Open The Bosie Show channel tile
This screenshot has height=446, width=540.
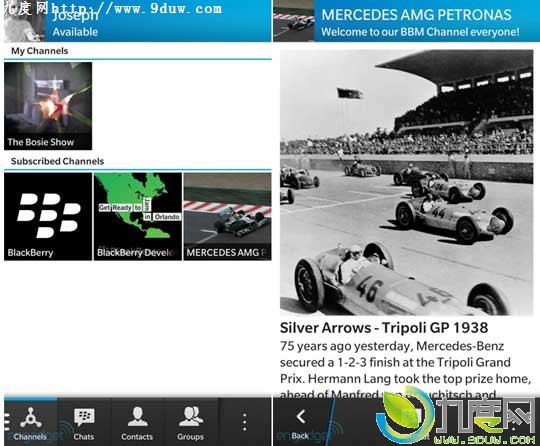(x=48, y=106)
